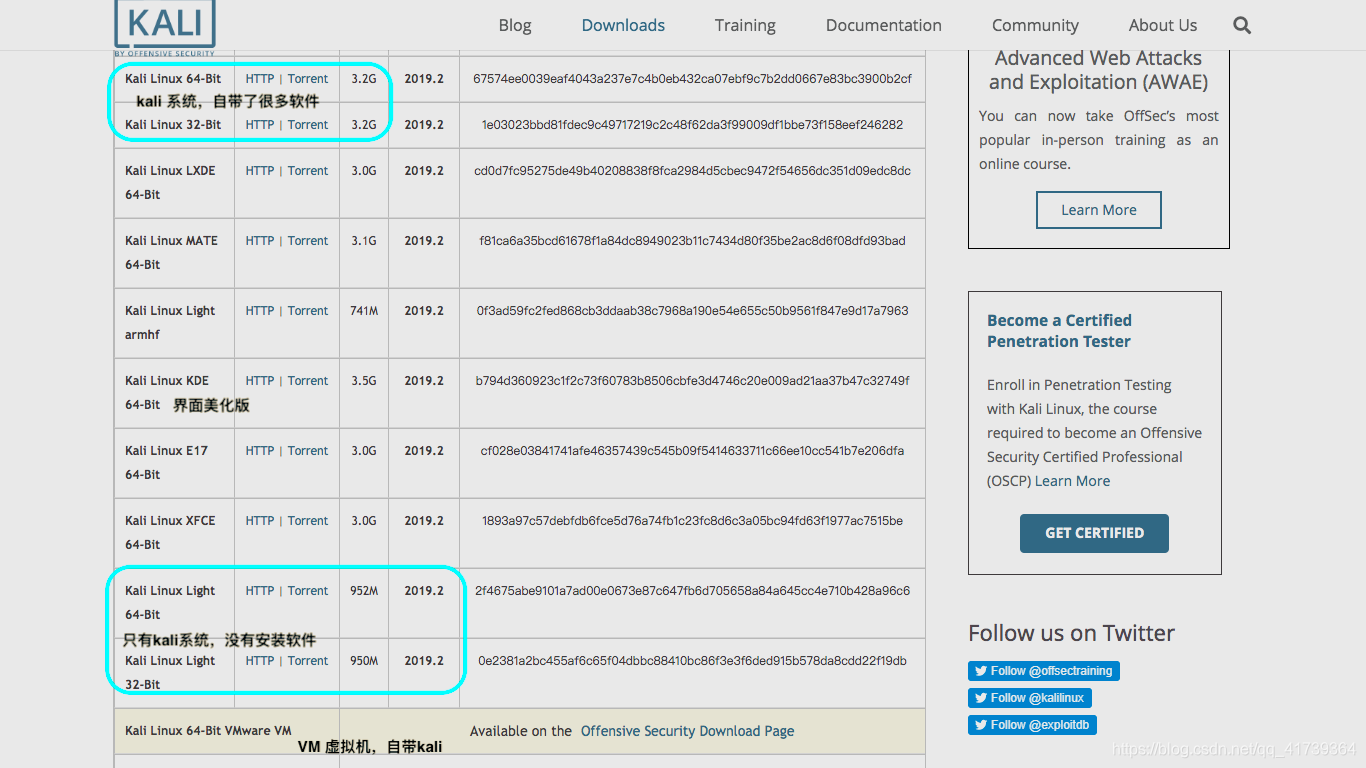
Task: Download Kali Linux 32-Bit via HTTP
Action: click(x=260, y=125)
